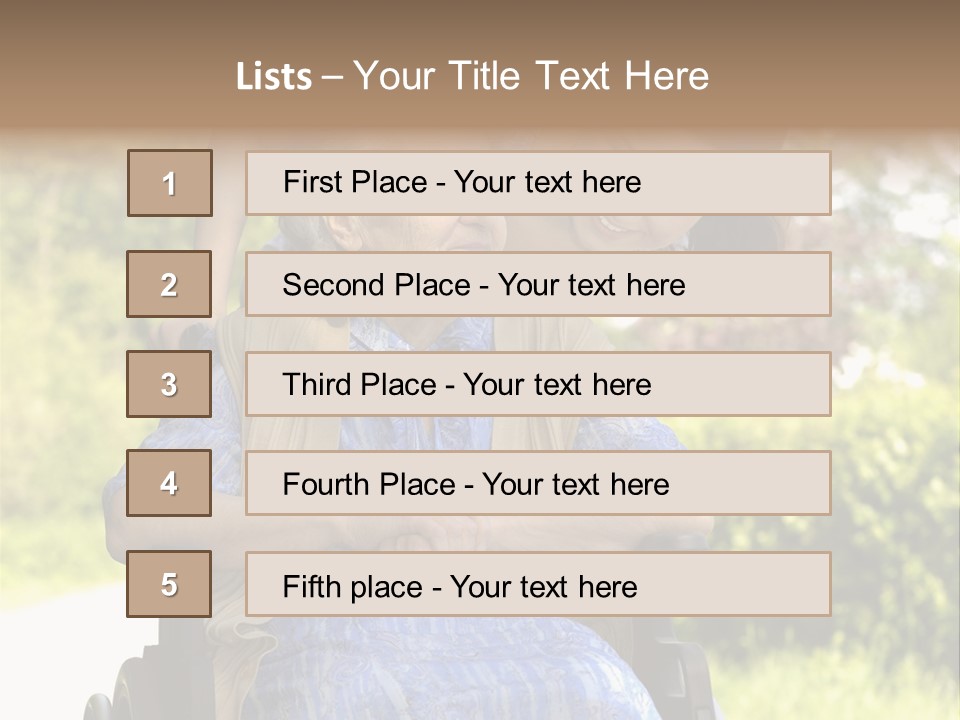This screenshot has width=960, height=720.
Task: Click "First Place - Your text here" text
Action: pyautogui.click(x=462, y=182)
